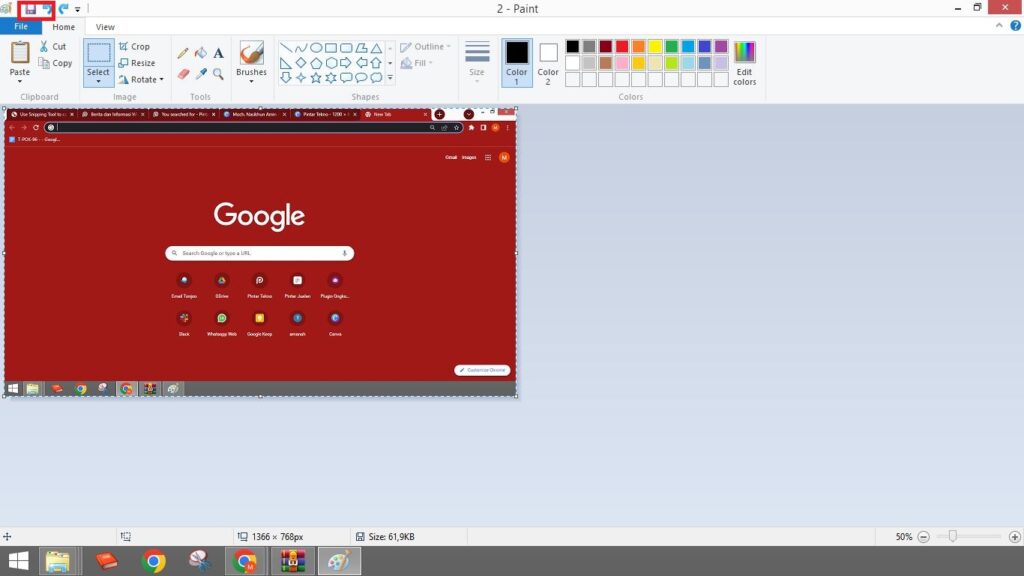Viewport: 1024px width, 576px height.
Task: Click the Redo arrow in quick access toolbar
Action: 63,9
